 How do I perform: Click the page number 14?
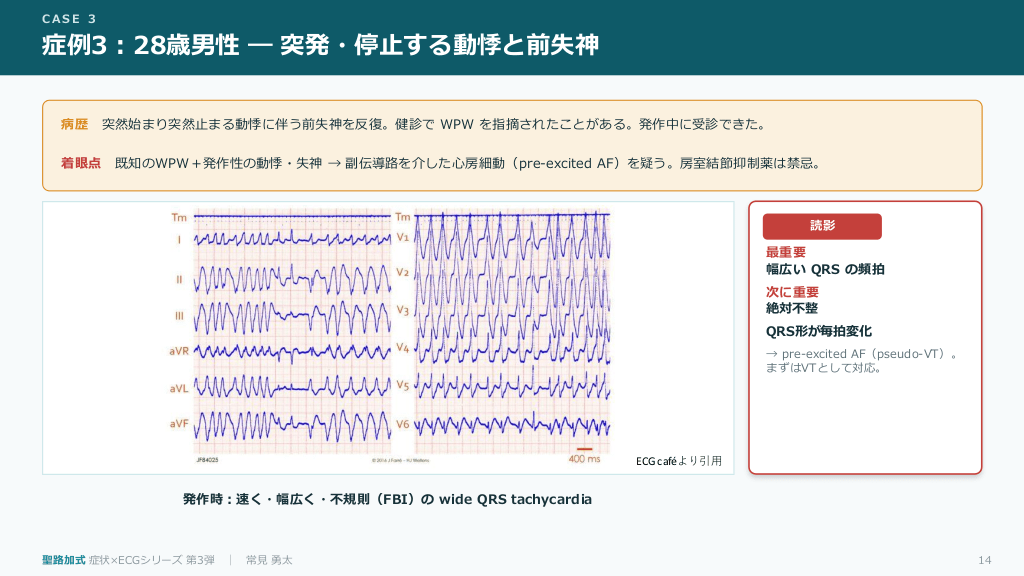coord(985,560)
